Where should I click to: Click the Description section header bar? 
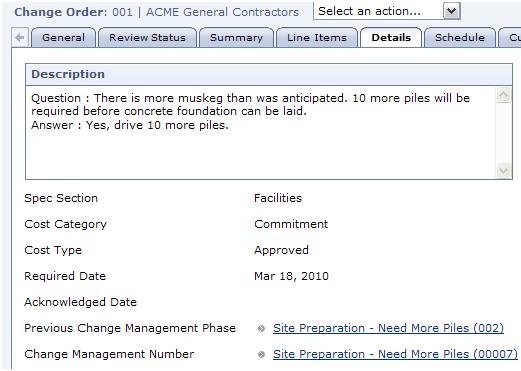[x=269, y=74]
